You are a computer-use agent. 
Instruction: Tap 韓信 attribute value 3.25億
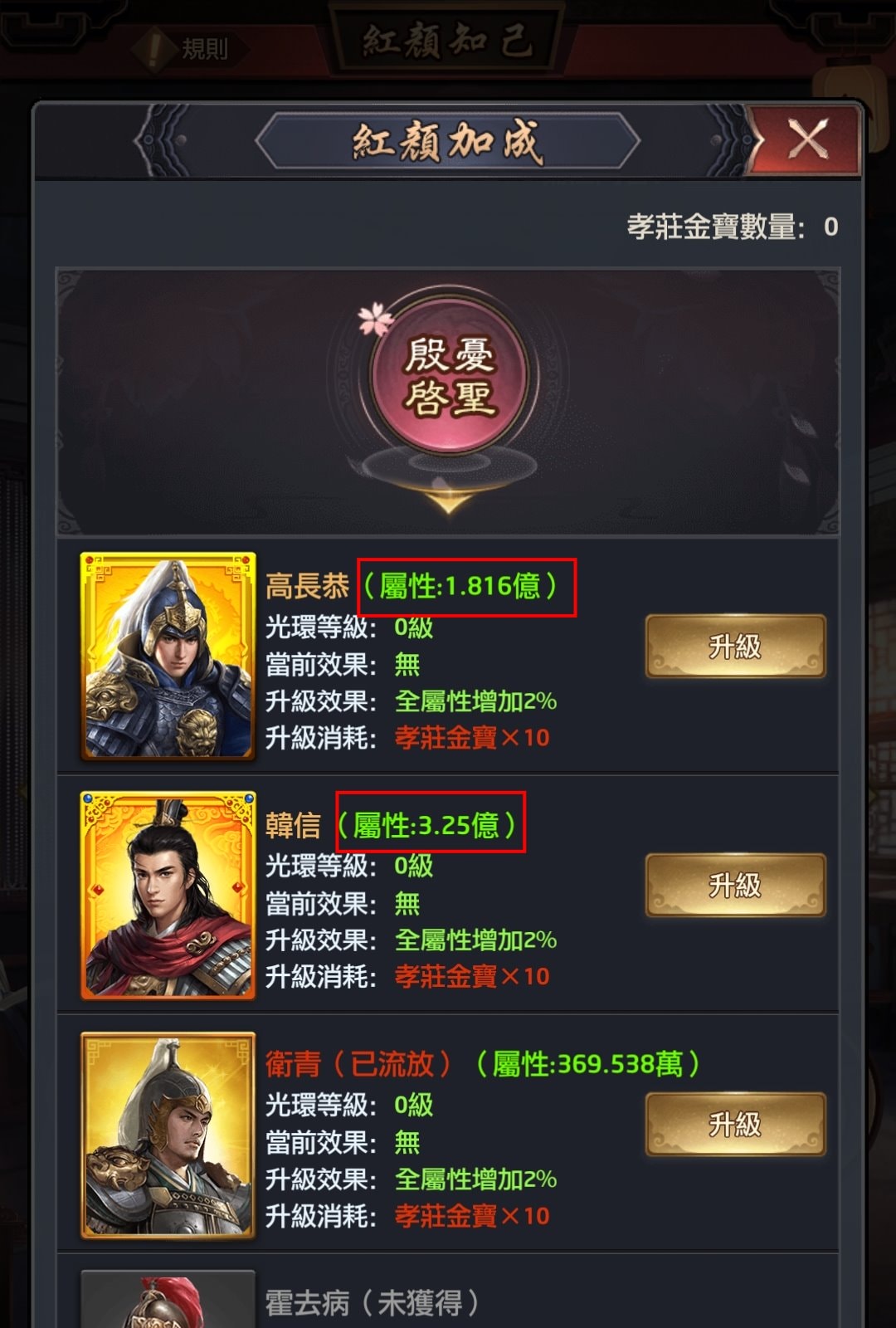coord(431,823)
